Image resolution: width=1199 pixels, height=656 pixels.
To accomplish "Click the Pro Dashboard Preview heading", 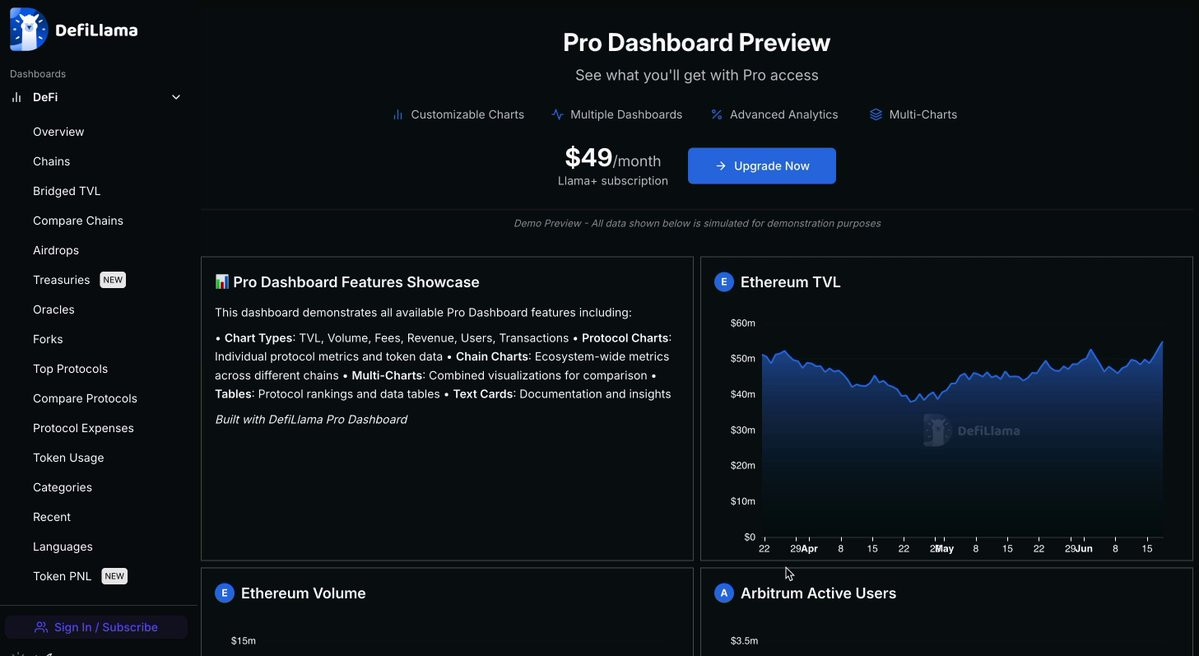I will tap(697, 43).
